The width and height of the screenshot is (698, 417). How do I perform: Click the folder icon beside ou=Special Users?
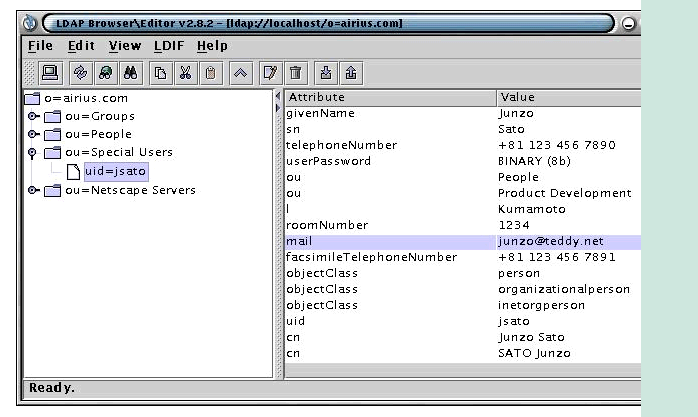tap(52, 153)
